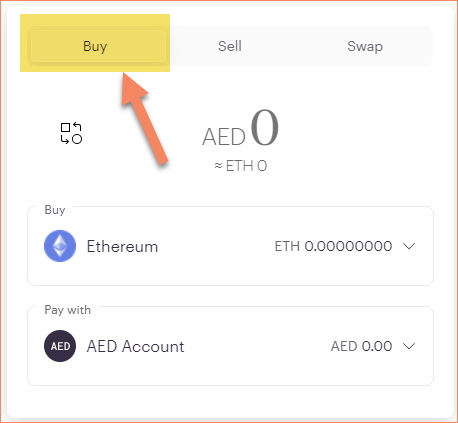Click the Pay with section label
Viewport: 458px width, 423px height.
(68, 310)
